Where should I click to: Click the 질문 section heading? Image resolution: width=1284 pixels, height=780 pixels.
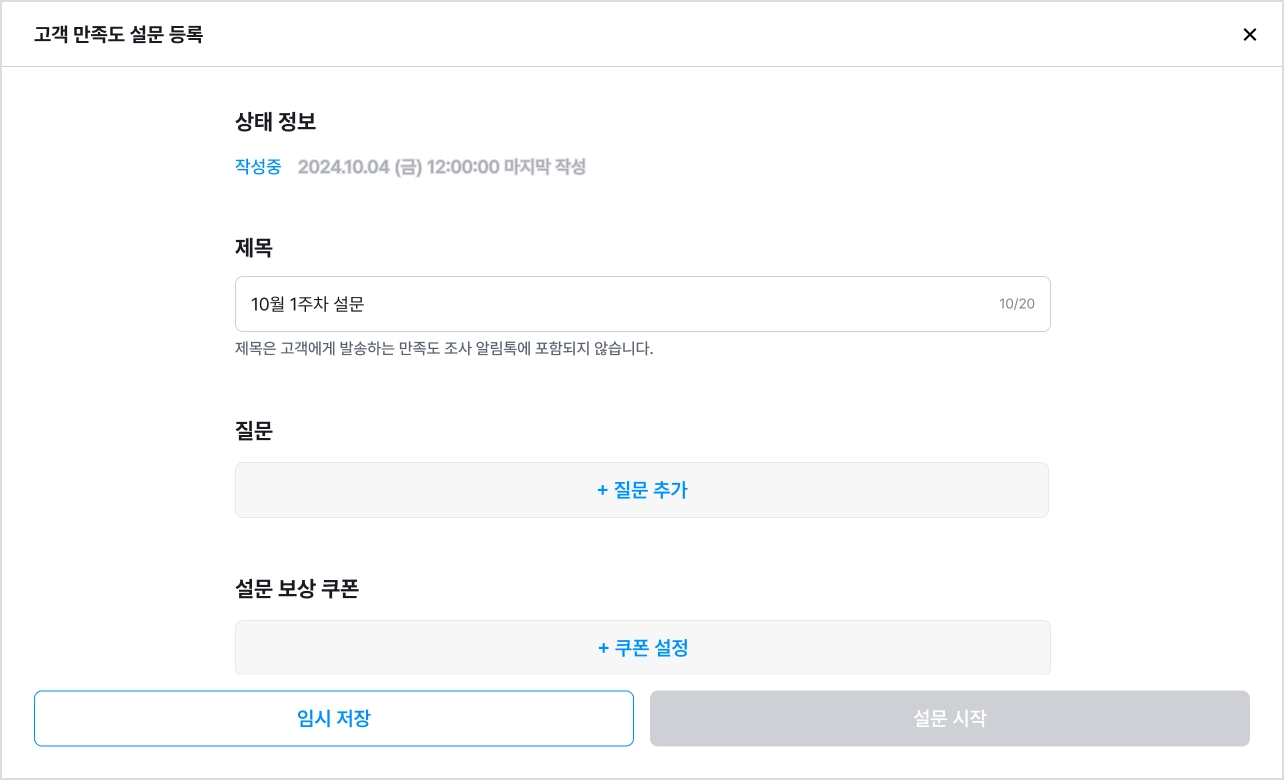pyautogui.click(x=254, y=431)
